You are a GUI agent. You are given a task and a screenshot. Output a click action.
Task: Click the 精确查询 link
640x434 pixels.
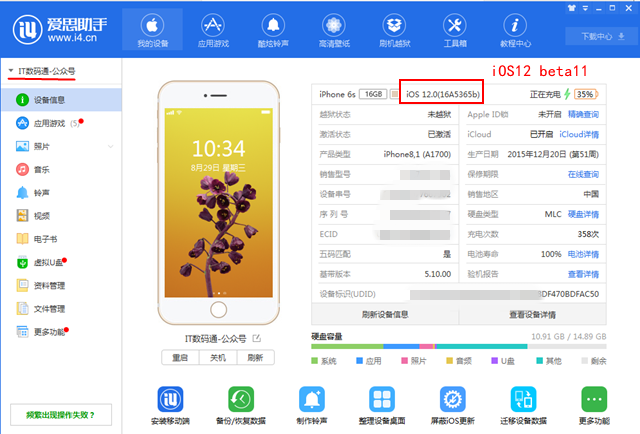tap(583, 114)
